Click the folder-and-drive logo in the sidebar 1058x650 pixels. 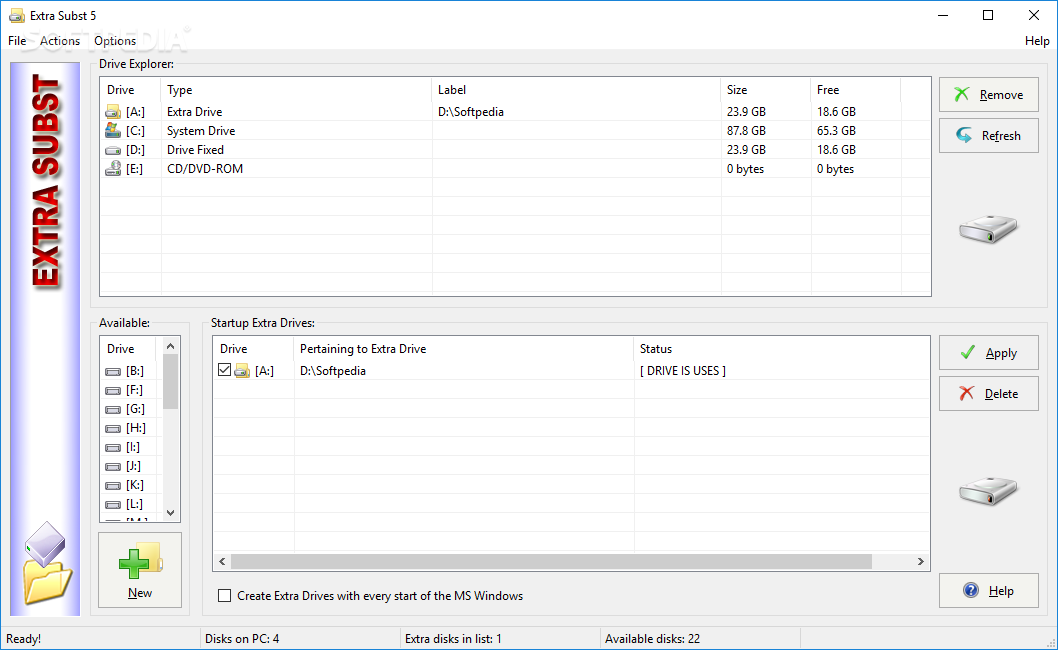coord(47,562)
